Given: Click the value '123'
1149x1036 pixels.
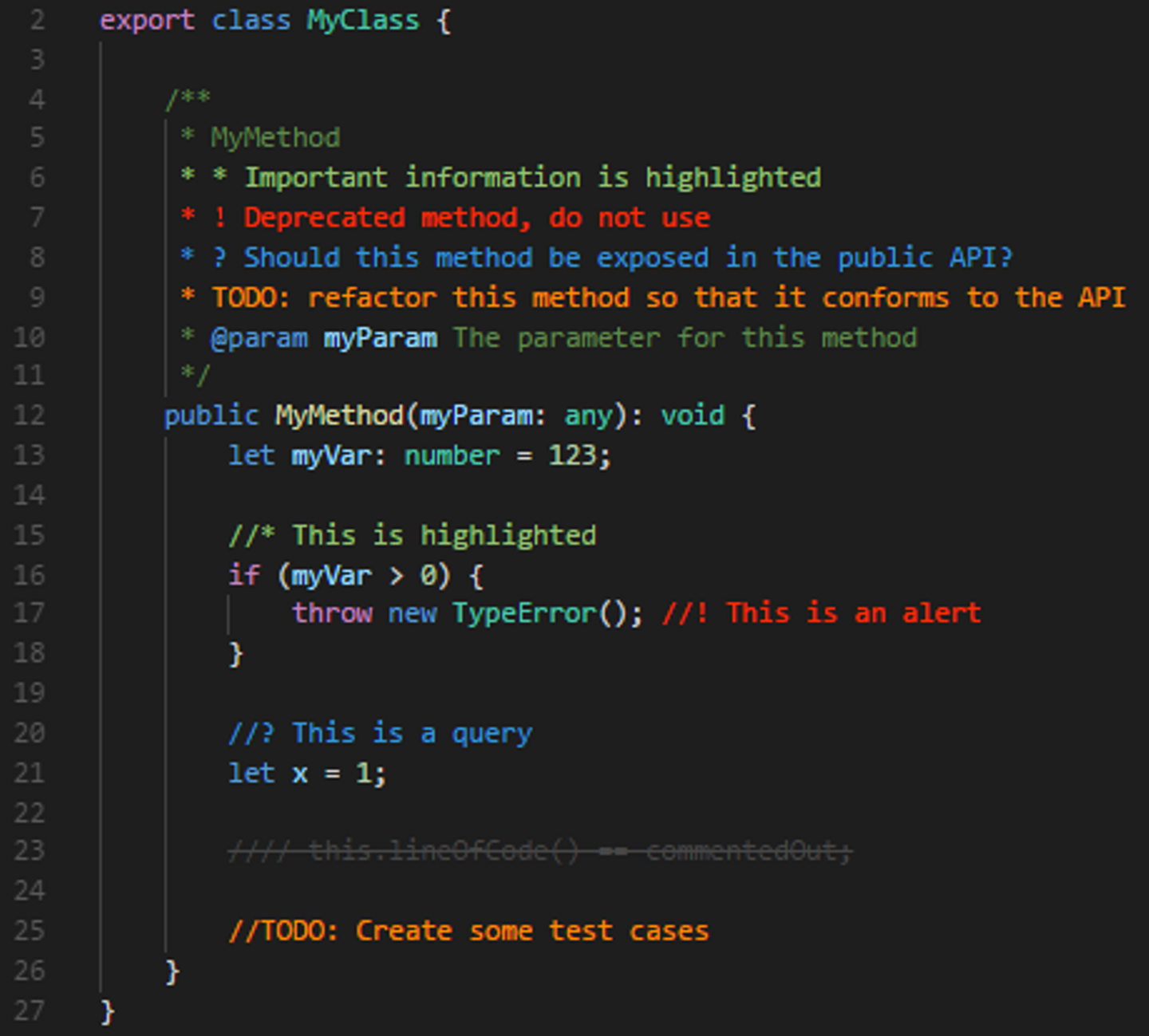Looking at the screenshot, I should coord(572,455).
